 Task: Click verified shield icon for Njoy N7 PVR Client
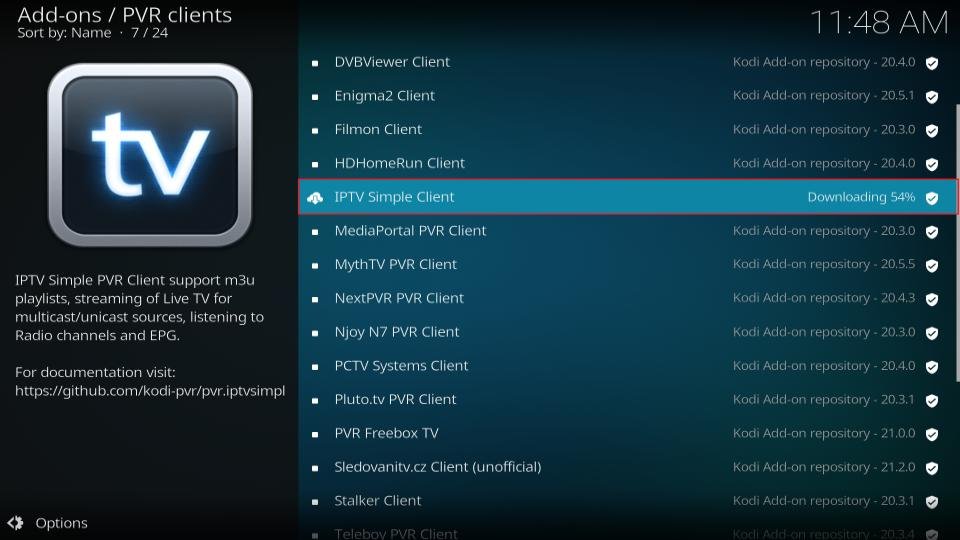point(932,333)
